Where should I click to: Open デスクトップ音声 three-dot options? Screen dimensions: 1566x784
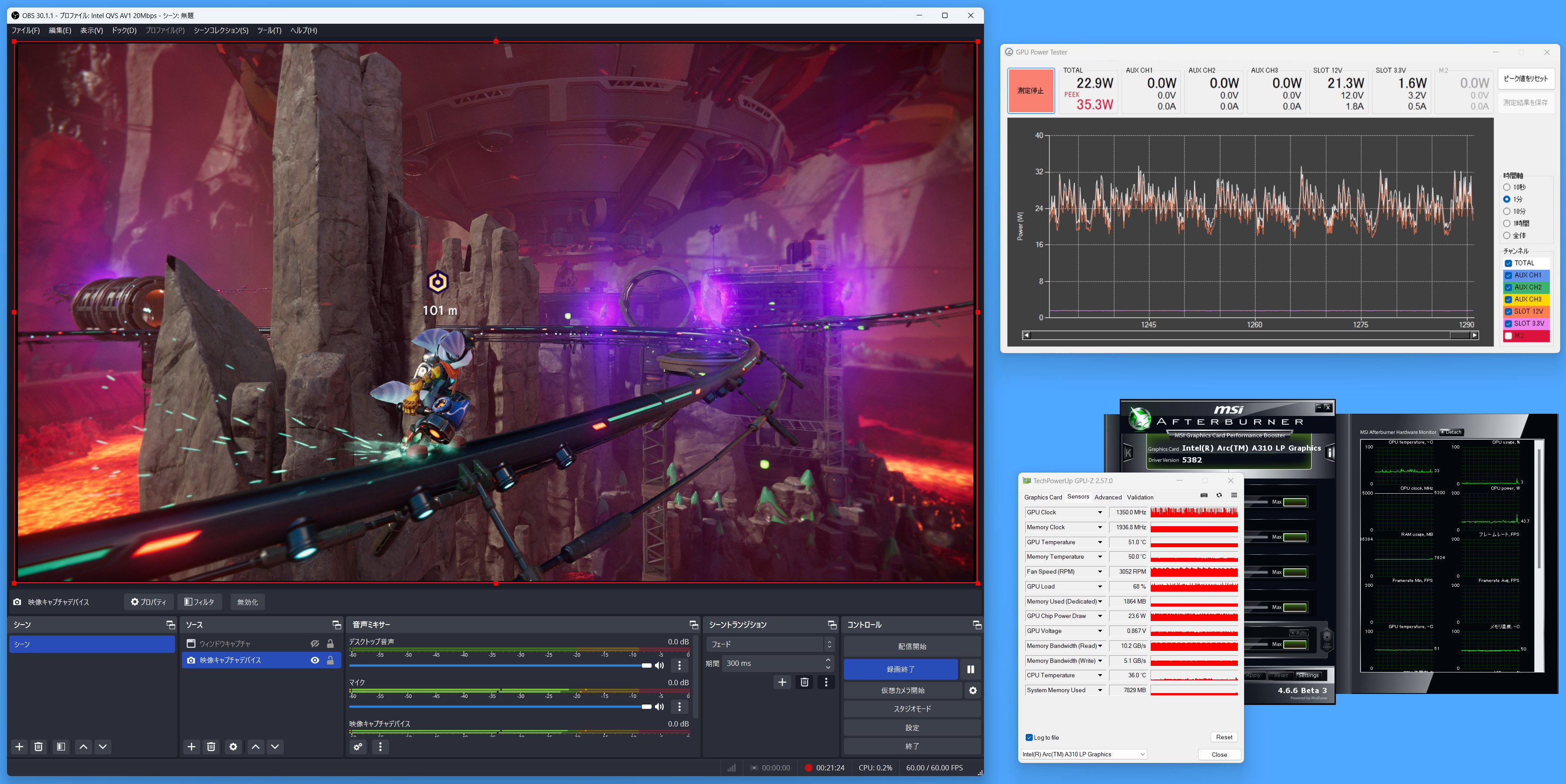(x=680, y=665)
